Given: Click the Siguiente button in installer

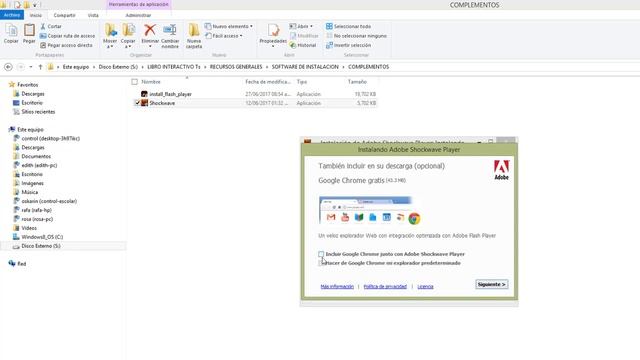Looking at the screenshot, I should tap(492, 284).
